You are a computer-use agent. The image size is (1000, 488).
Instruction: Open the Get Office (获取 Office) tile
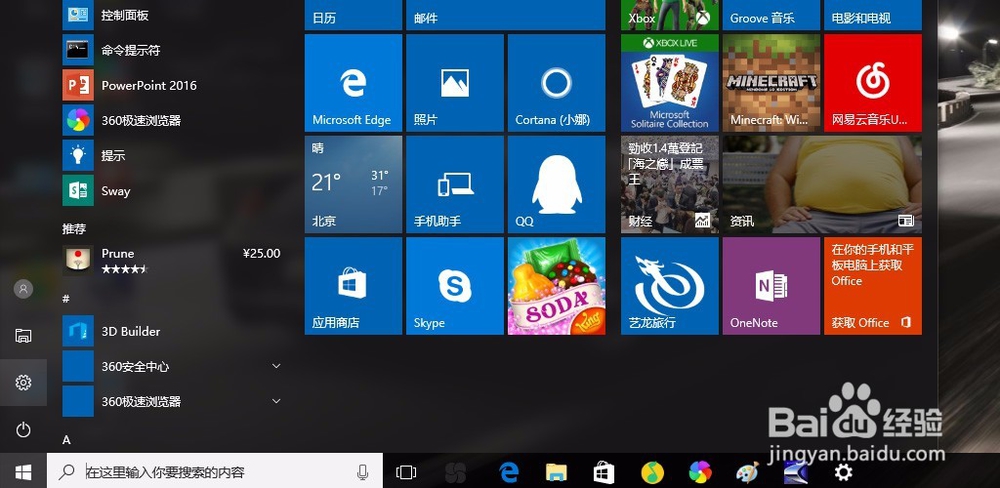coord(872,286)
